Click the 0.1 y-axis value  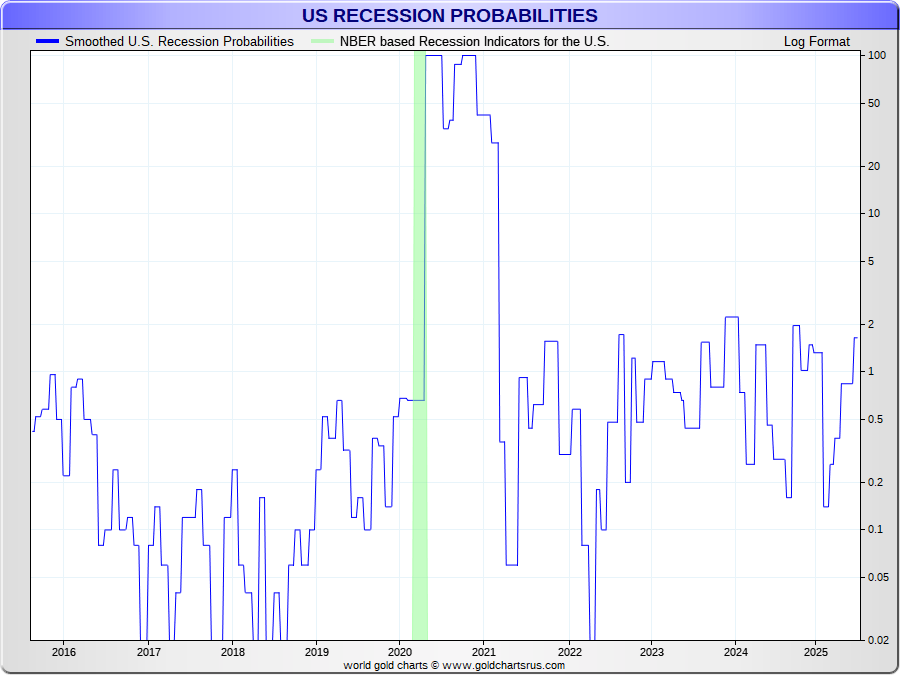tap(875, 529)
